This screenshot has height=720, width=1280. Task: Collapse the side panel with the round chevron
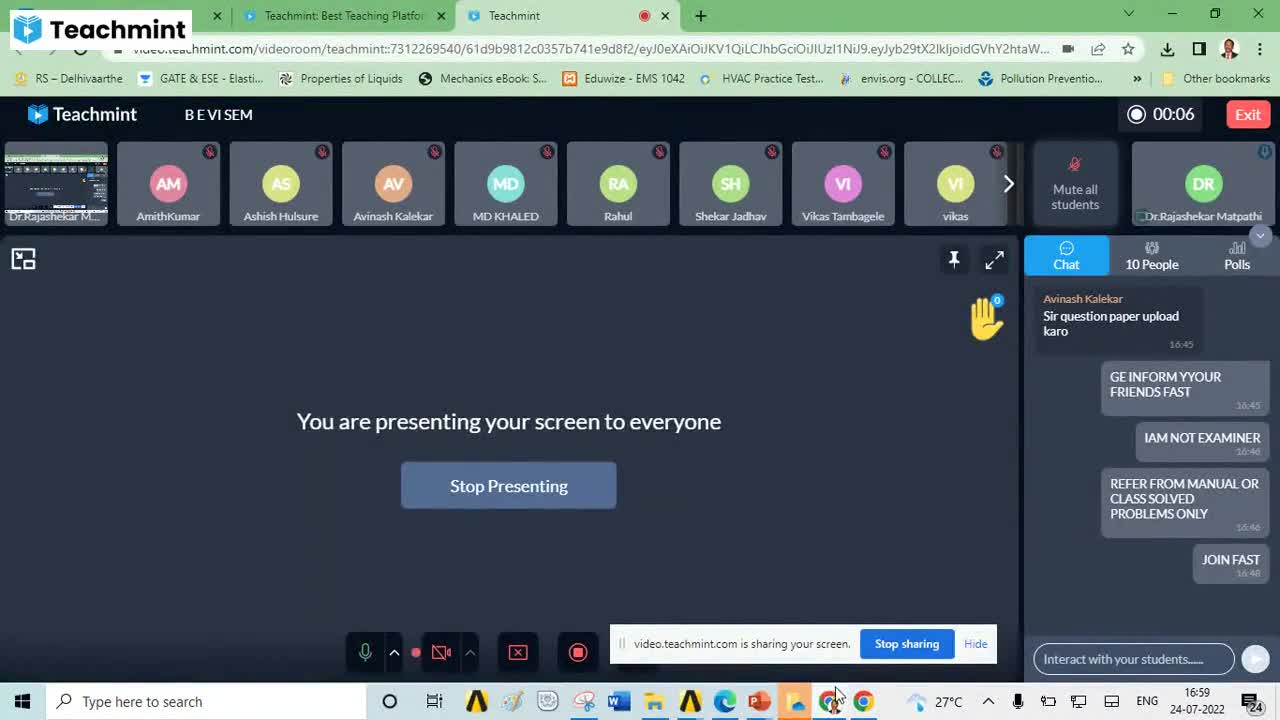click(1260, 236)
